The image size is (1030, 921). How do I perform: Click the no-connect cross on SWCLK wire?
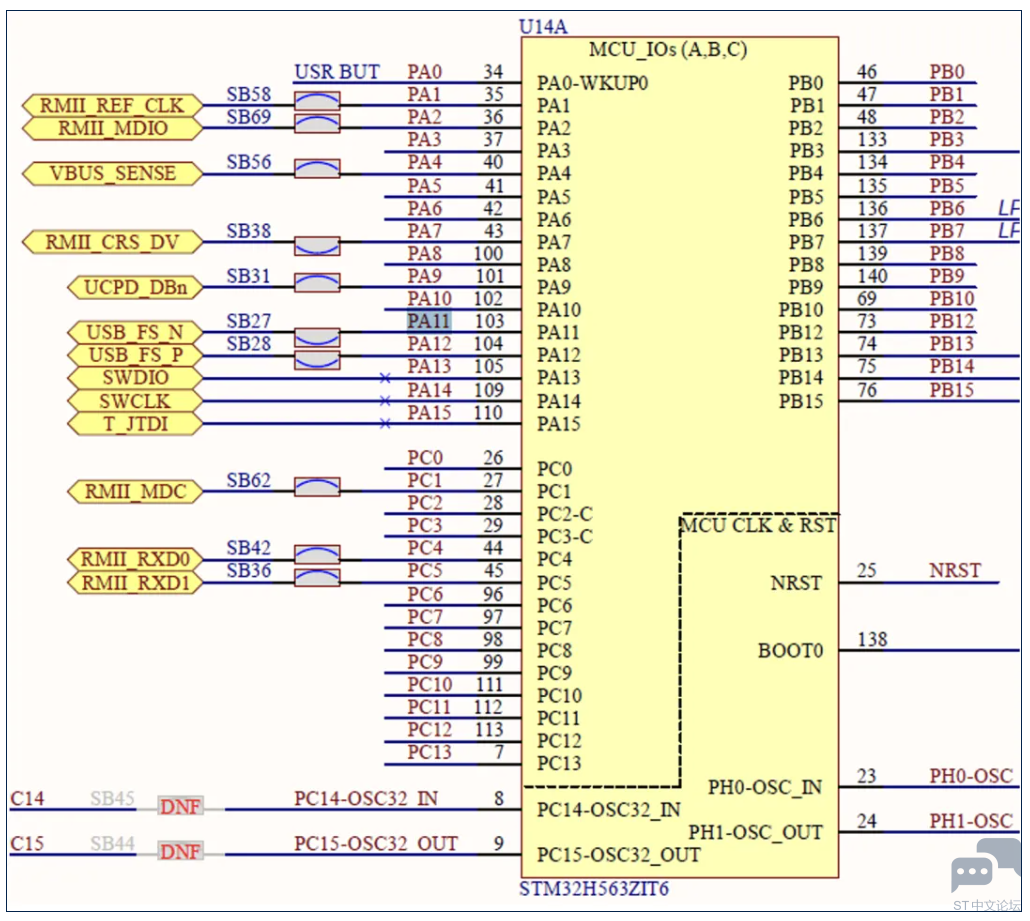[x=385, y=401]
